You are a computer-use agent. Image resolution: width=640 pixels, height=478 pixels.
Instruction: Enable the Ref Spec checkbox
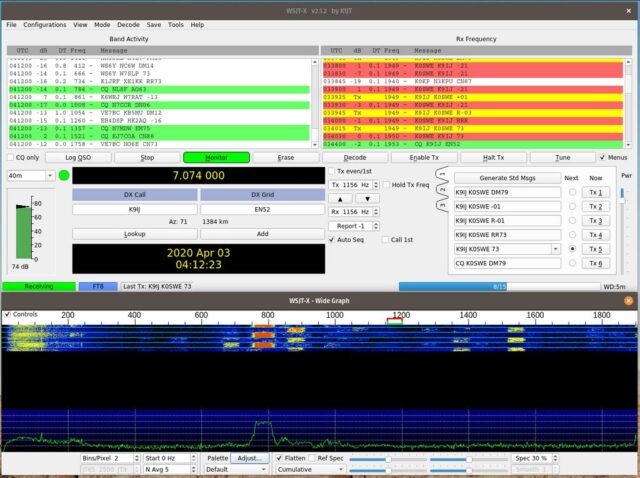312,458
